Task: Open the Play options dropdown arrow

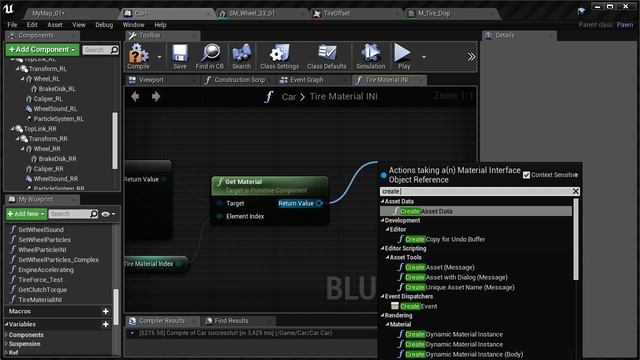Action: pyautogui.click(x=424, y=57)
